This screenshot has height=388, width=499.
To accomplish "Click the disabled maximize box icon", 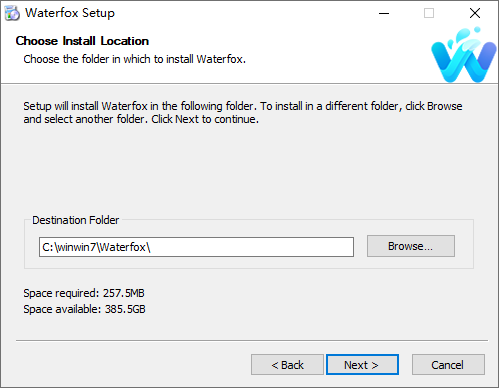I will coord(429,13).
